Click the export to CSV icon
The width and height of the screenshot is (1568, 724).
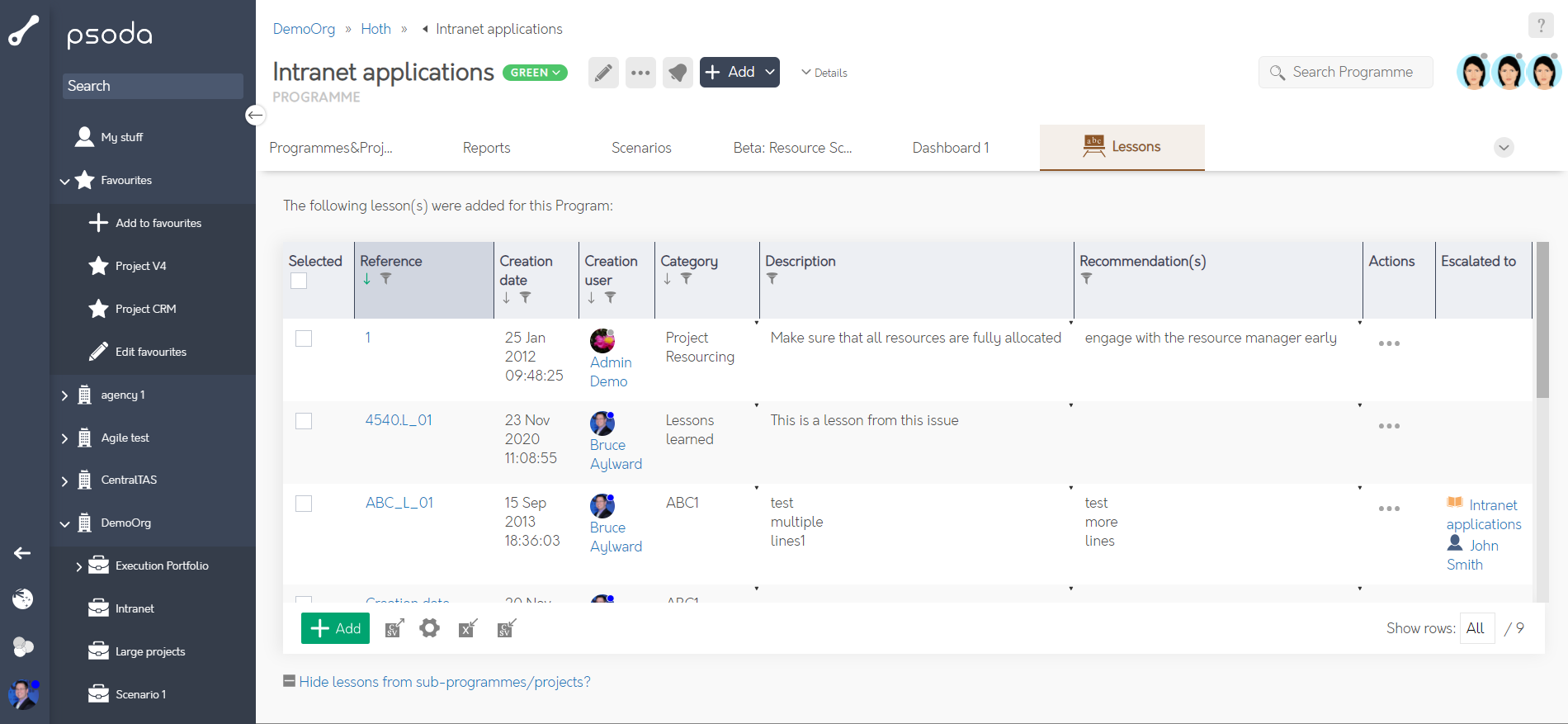(394, 629)
